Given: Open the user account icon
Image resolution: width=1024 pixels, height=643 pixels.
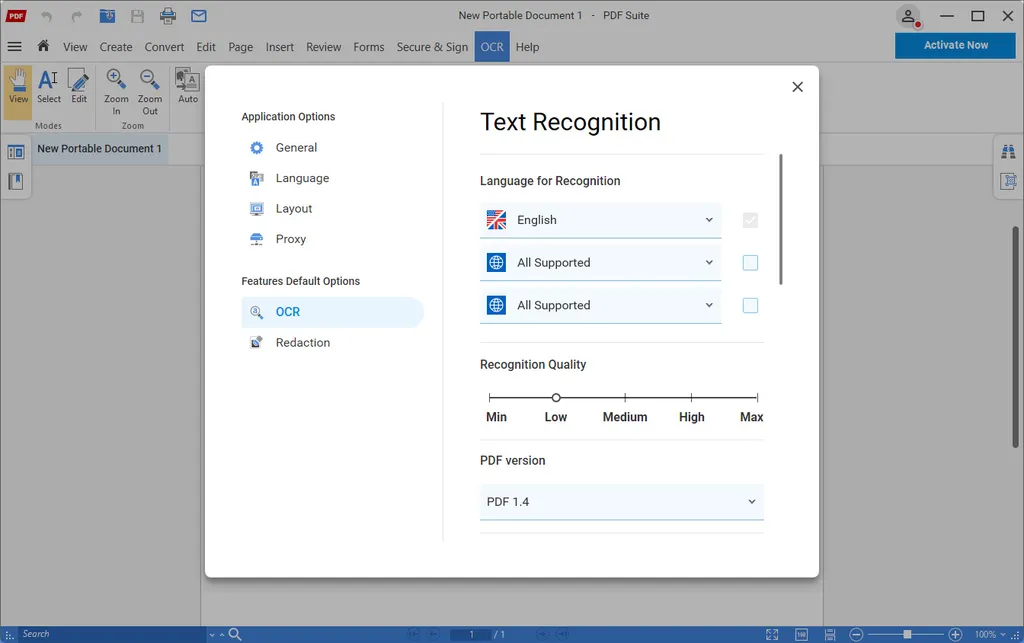Looking at the screenshot, I should (908, 16).
